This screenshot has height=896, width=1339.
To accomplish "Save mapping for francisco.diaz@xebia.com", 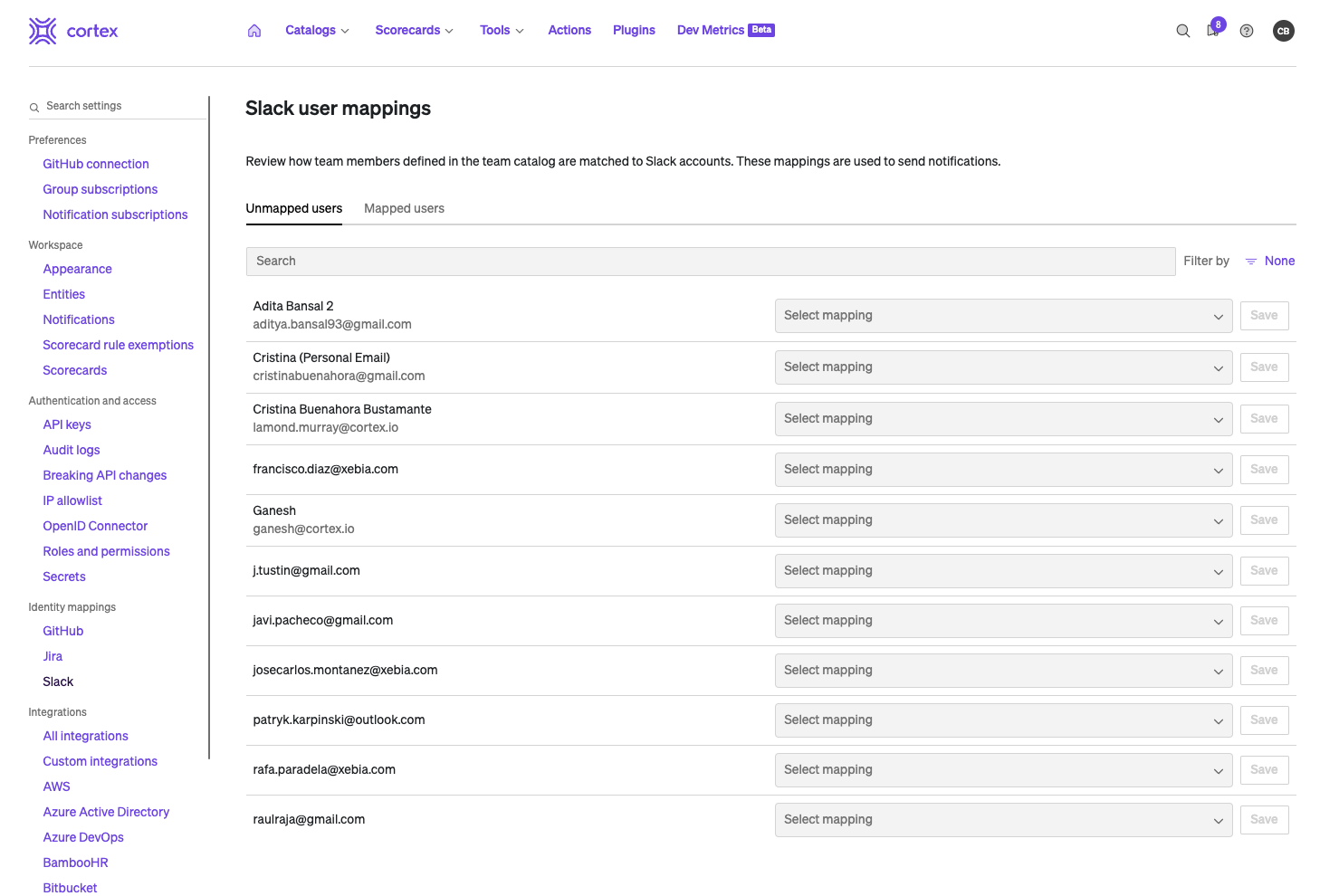I will [1263, 470].
